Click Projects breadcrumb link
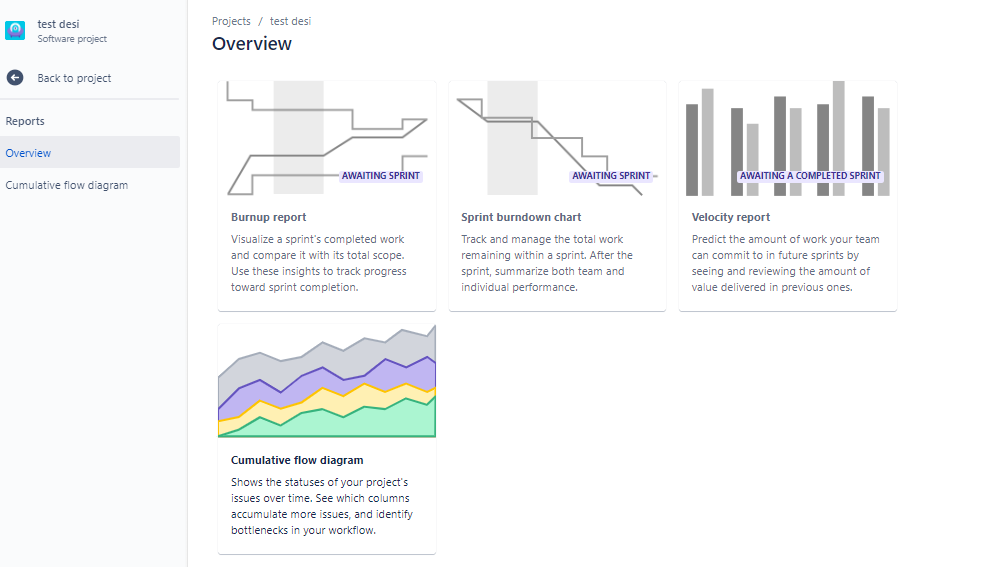995x567 pixels. [231, 21]
